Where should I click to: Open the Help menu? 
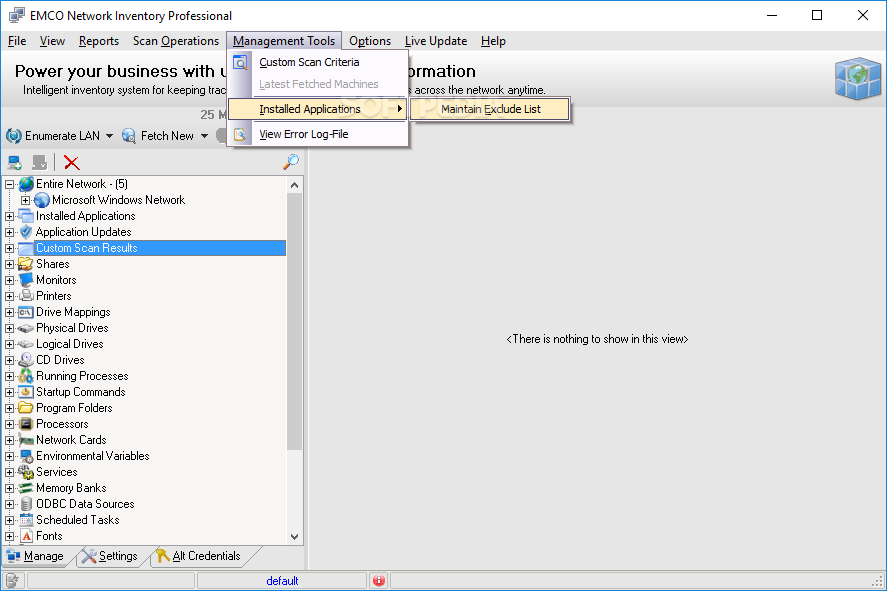(493, 41)
